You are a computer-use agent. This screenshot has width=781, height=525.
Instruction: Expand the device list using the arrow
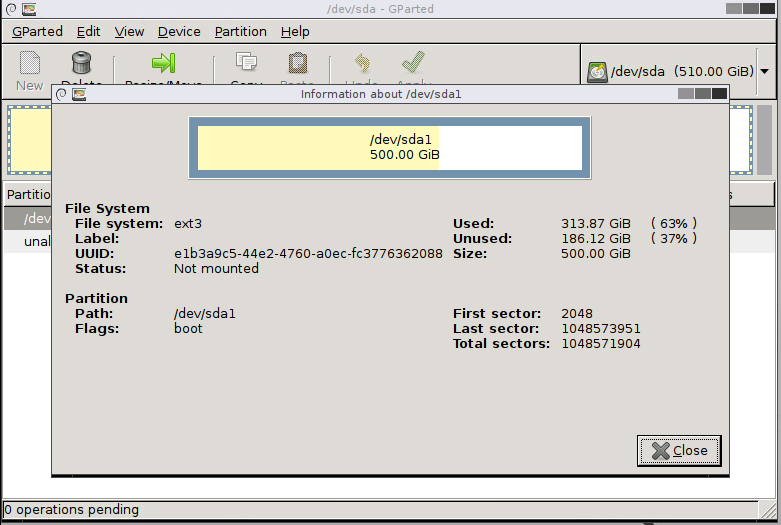click(x=765, y=72)
